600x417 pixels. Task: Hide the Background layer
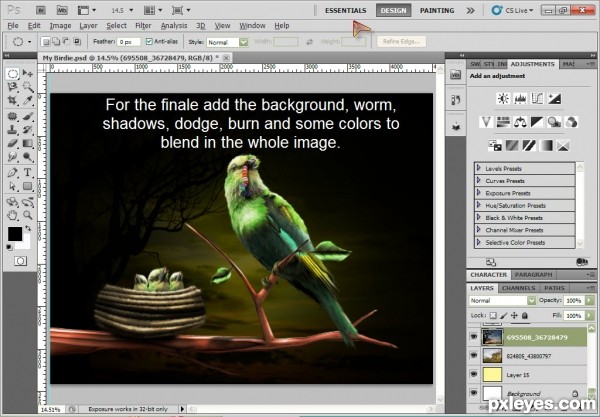point(474,393)
